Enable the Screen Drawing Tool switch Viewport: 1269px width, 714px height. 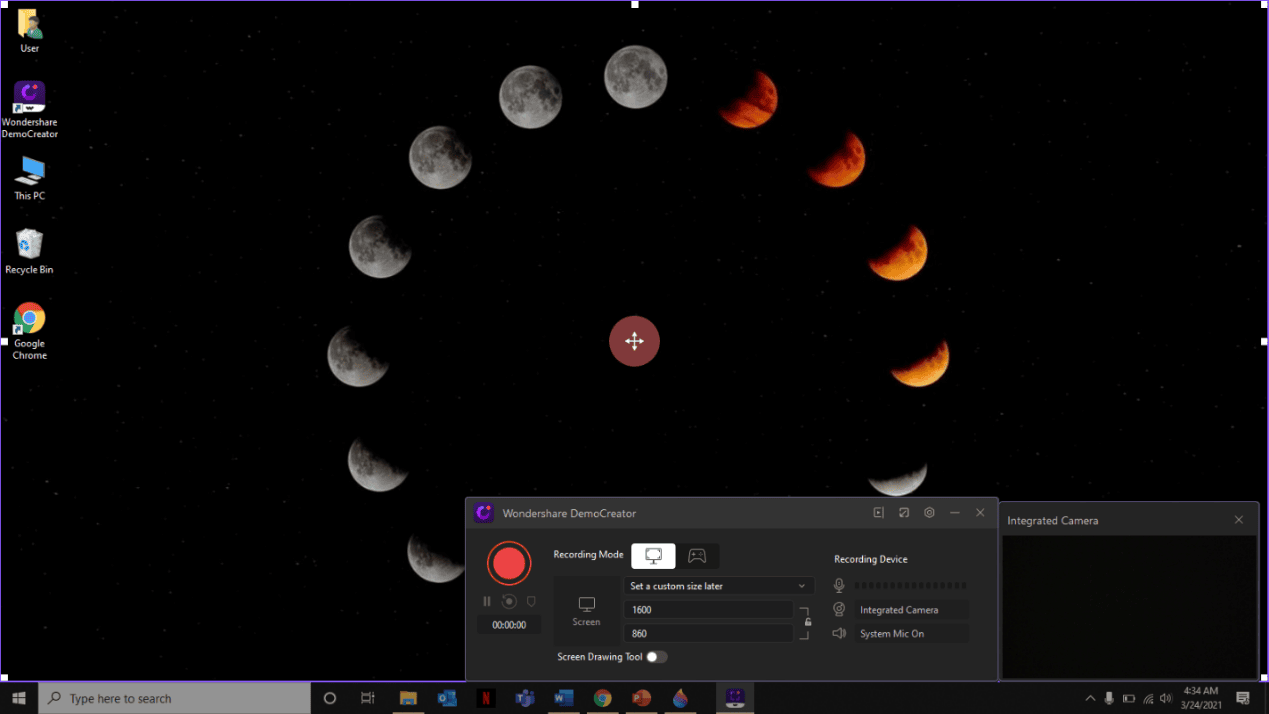click(657, 657)
